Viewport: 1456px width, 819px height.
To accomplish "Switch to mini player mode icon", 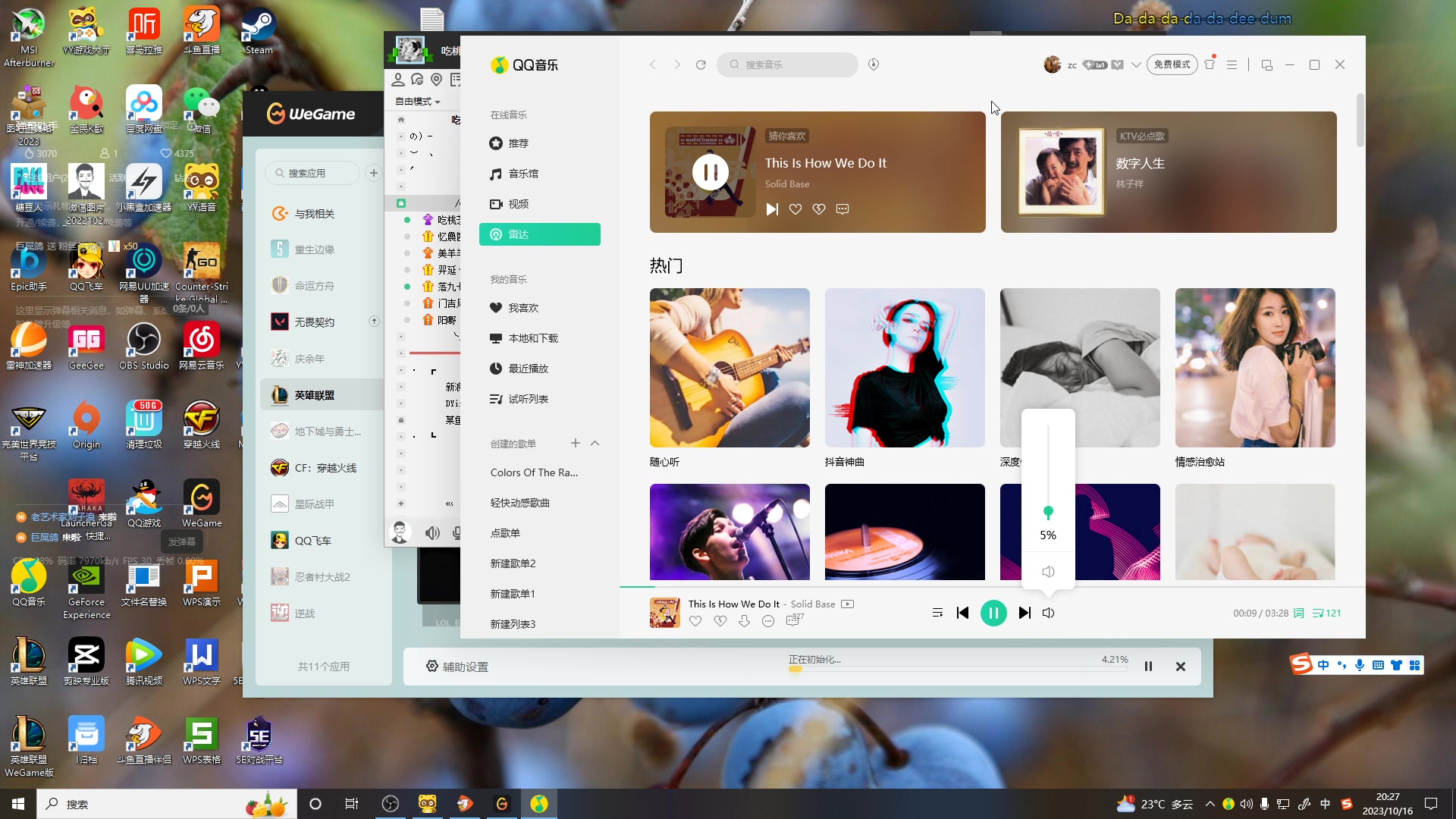I will [x=1266, y=64].
